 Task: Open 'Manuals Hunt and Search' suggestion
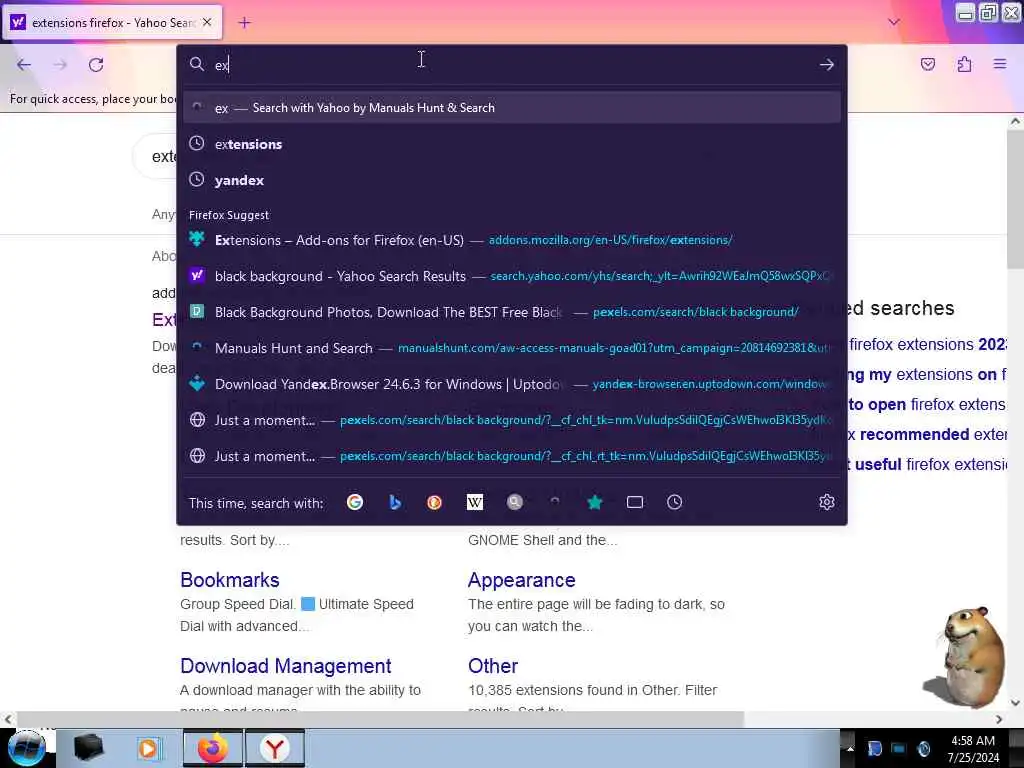pos(512,348)
